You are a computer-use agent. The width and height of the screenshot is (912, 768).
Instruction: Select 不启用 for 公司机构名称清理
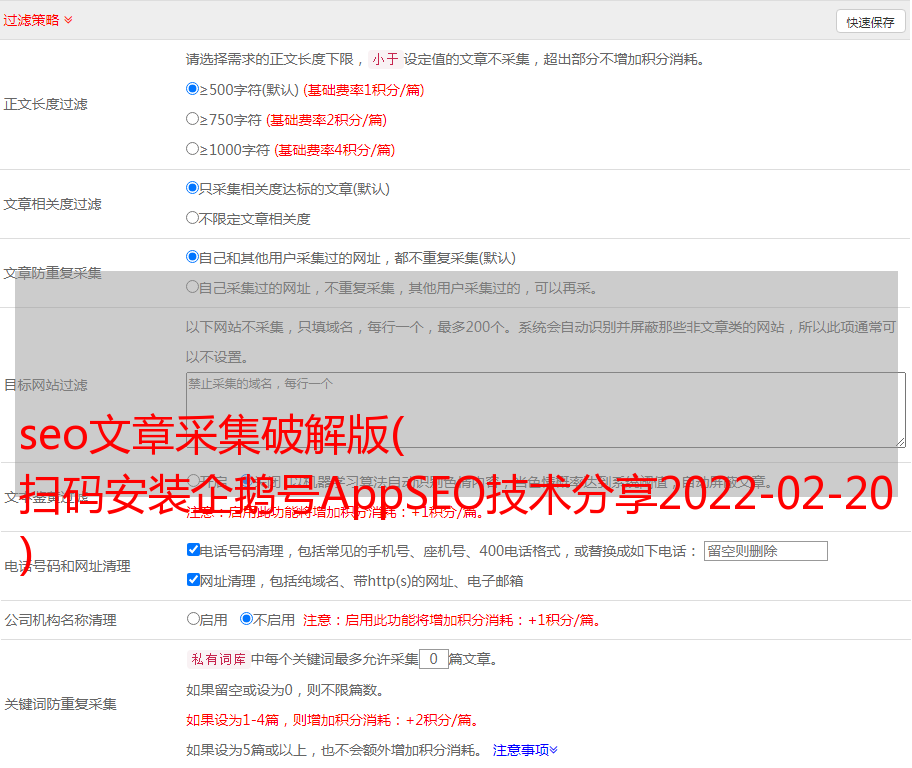247,619
